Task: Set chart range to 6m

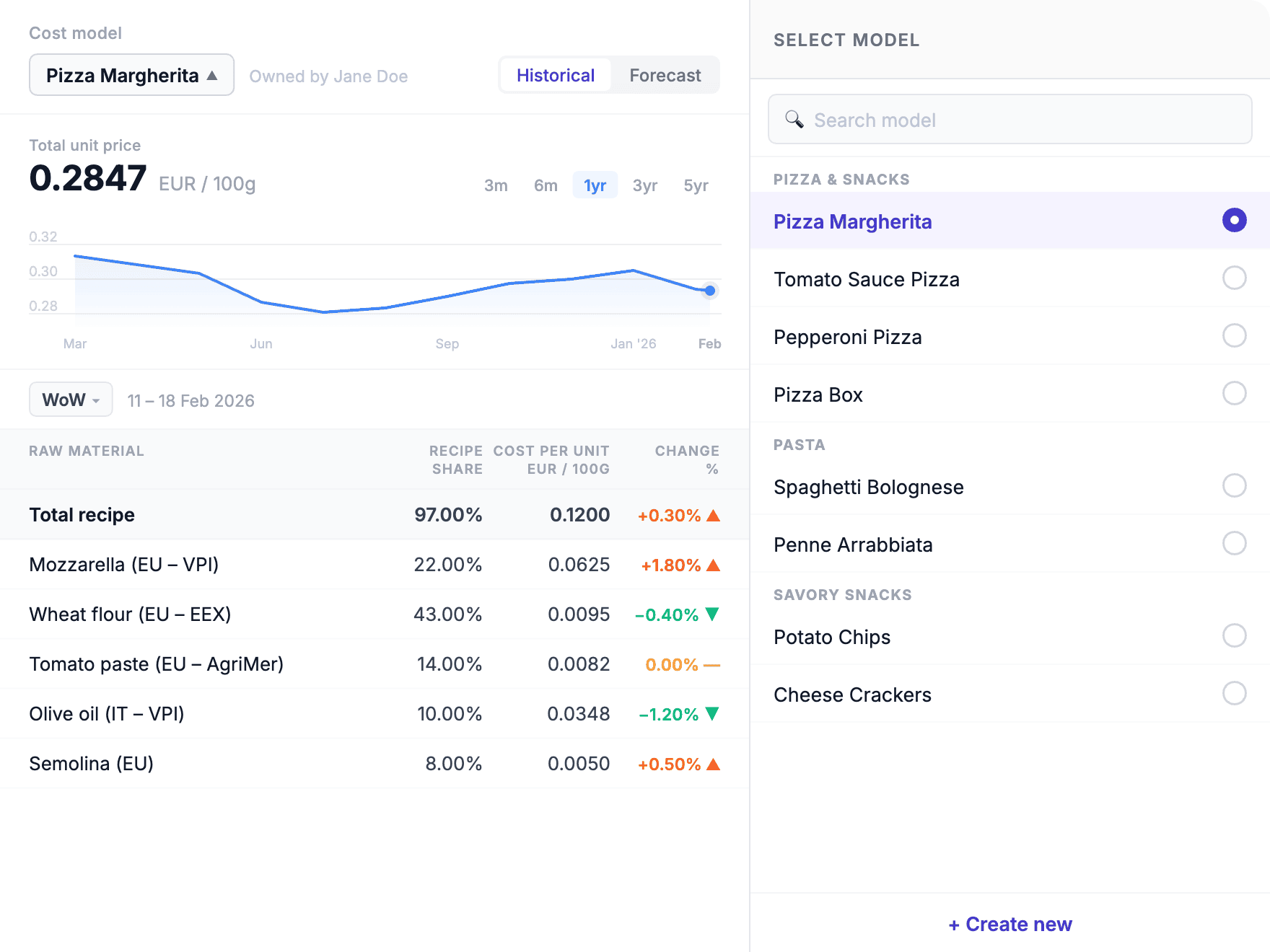Action: [x=546, y=185]
